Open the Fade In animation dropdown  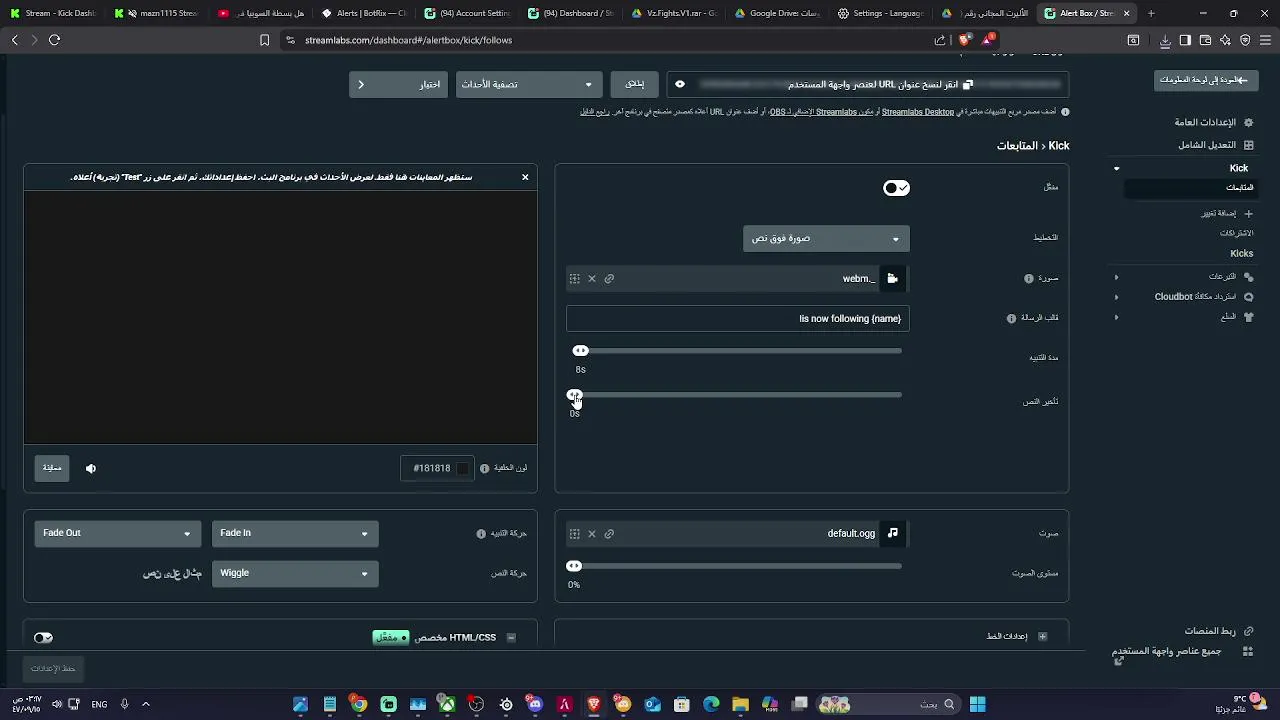tap(295, 533)
